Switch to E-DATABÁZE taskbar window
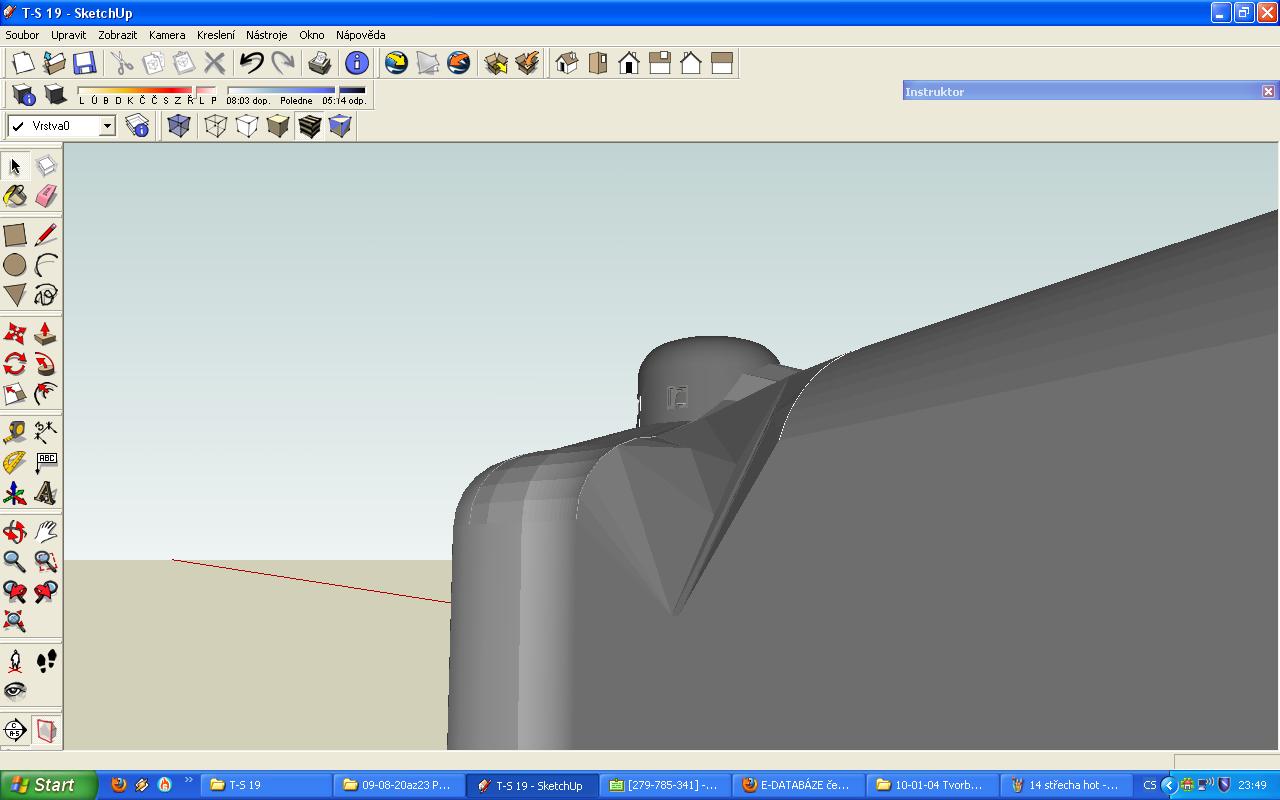Screen dimensions: 1280x800 coord(797,785)
